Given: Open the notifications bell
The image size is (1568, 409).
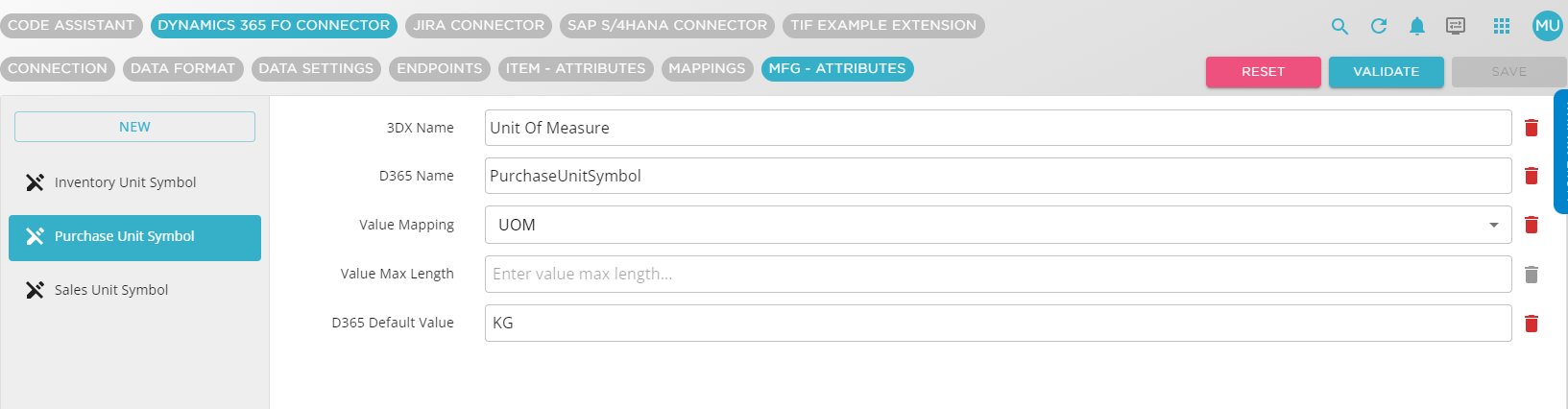Looking at the screenshot, I should (1416, 27).
